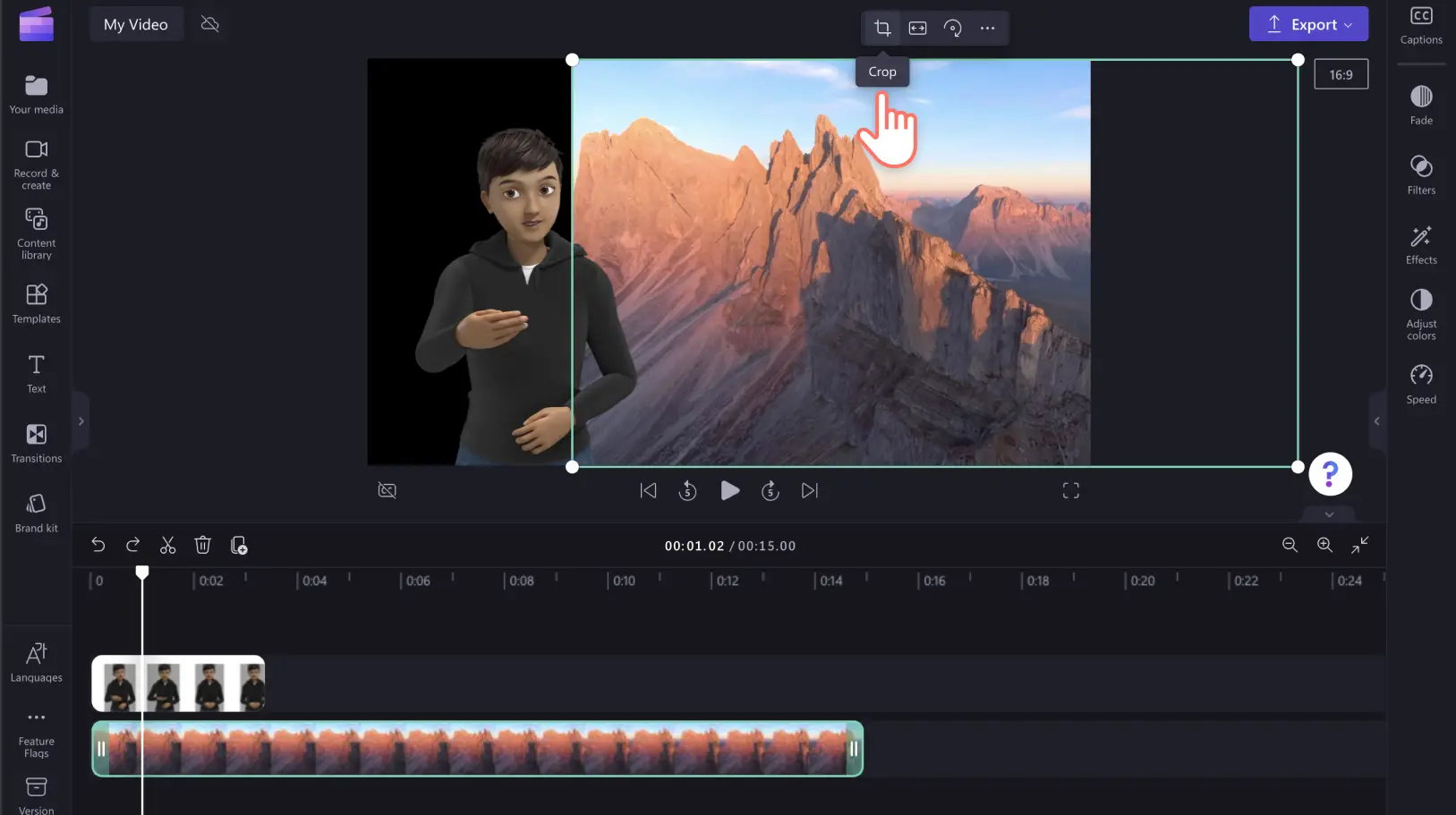
Task: Toggle captions display off icon under preview
Action: [x=387, y=490]
